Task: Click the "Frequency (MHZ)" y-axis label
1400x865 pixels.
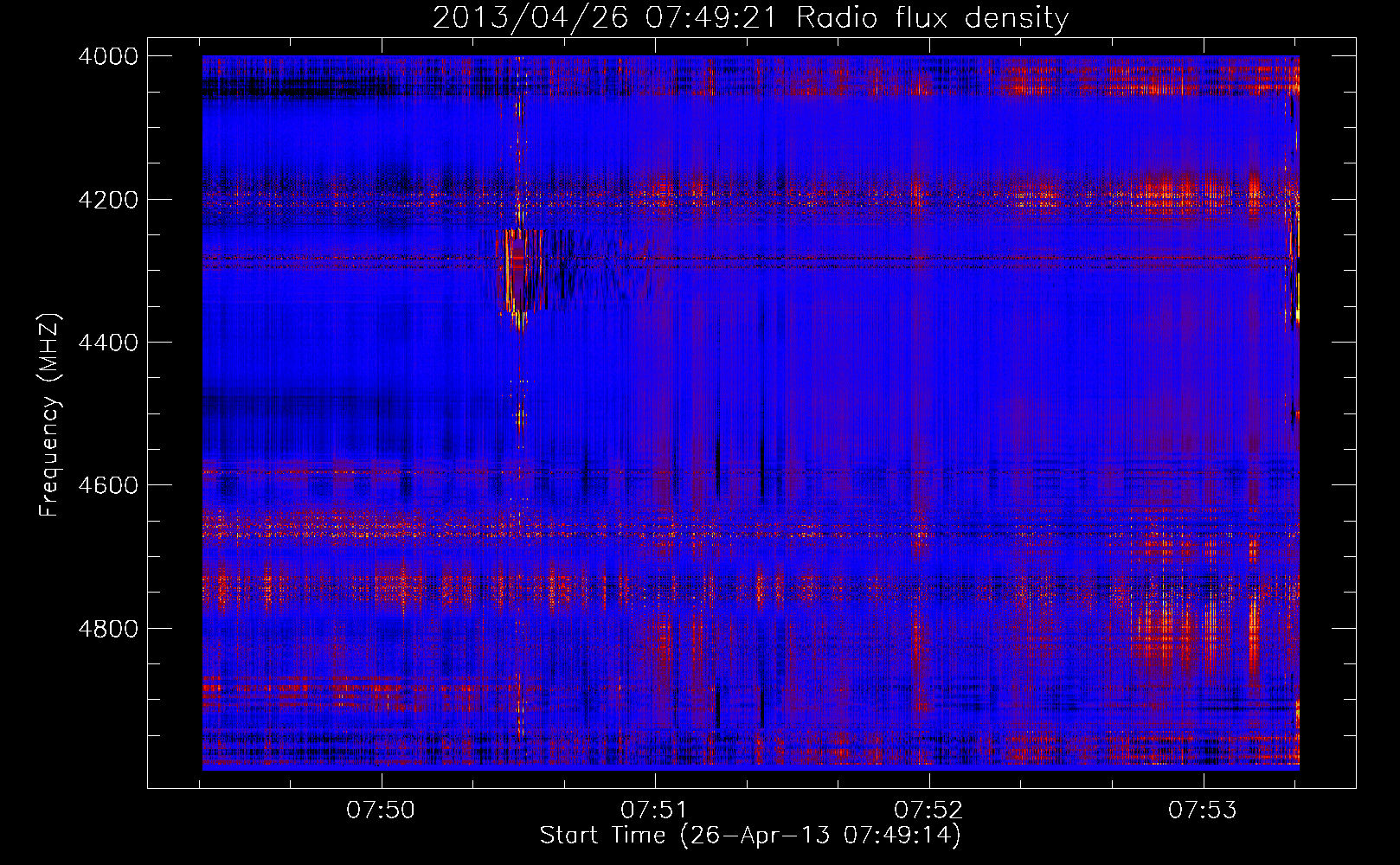Action: [x=49, y=415]
